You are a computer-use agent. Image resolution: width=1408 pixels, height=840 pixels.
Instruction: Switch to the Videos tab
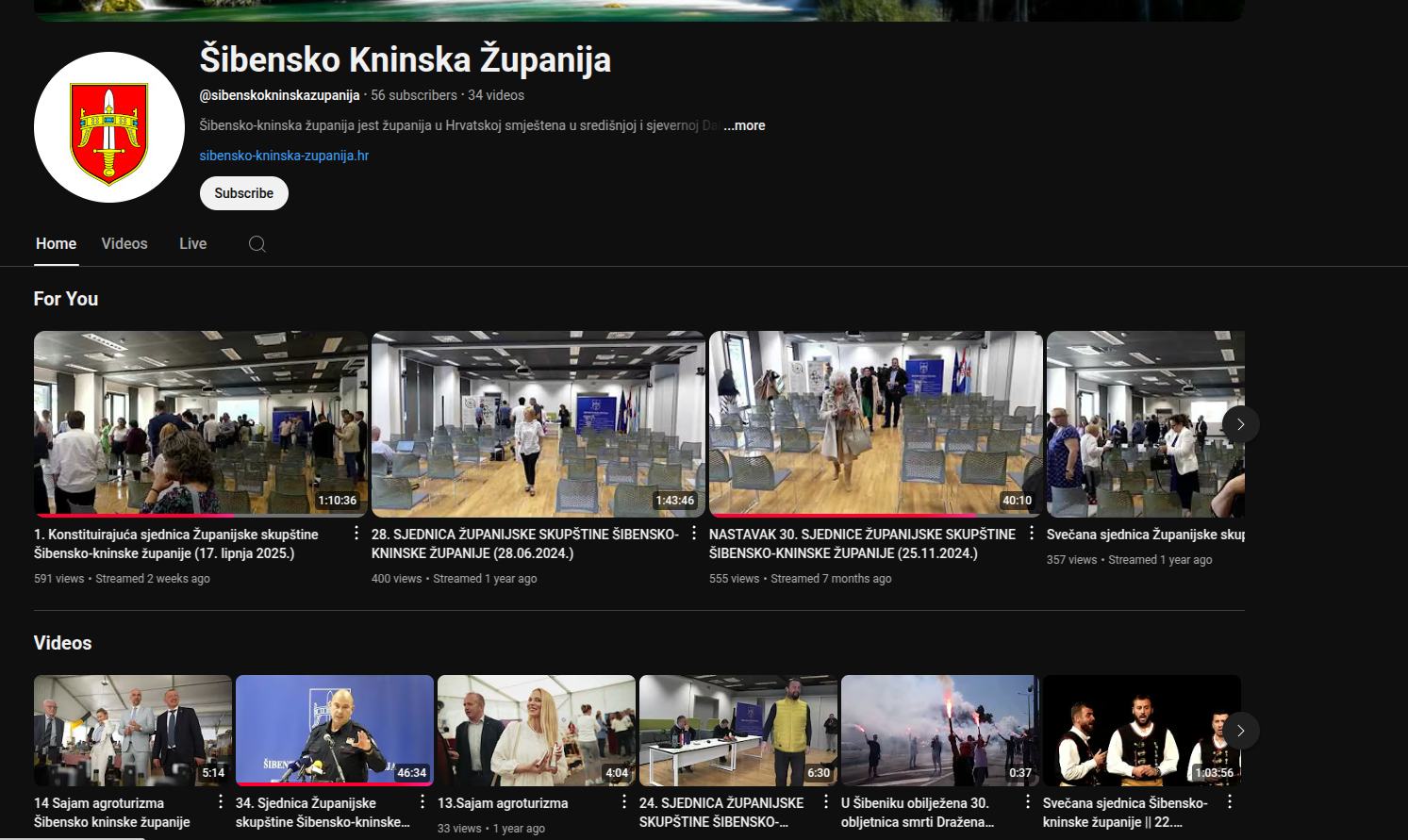(x=124, y=244)
